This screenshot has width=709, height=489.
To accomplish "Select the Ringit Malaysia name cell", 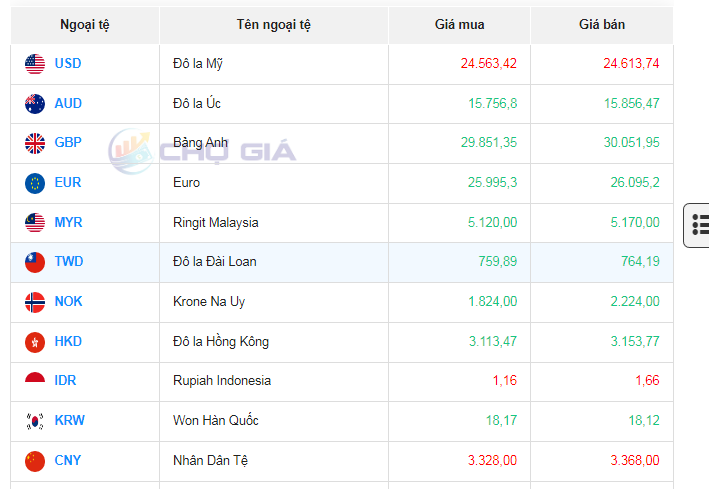I will (274, 223).
